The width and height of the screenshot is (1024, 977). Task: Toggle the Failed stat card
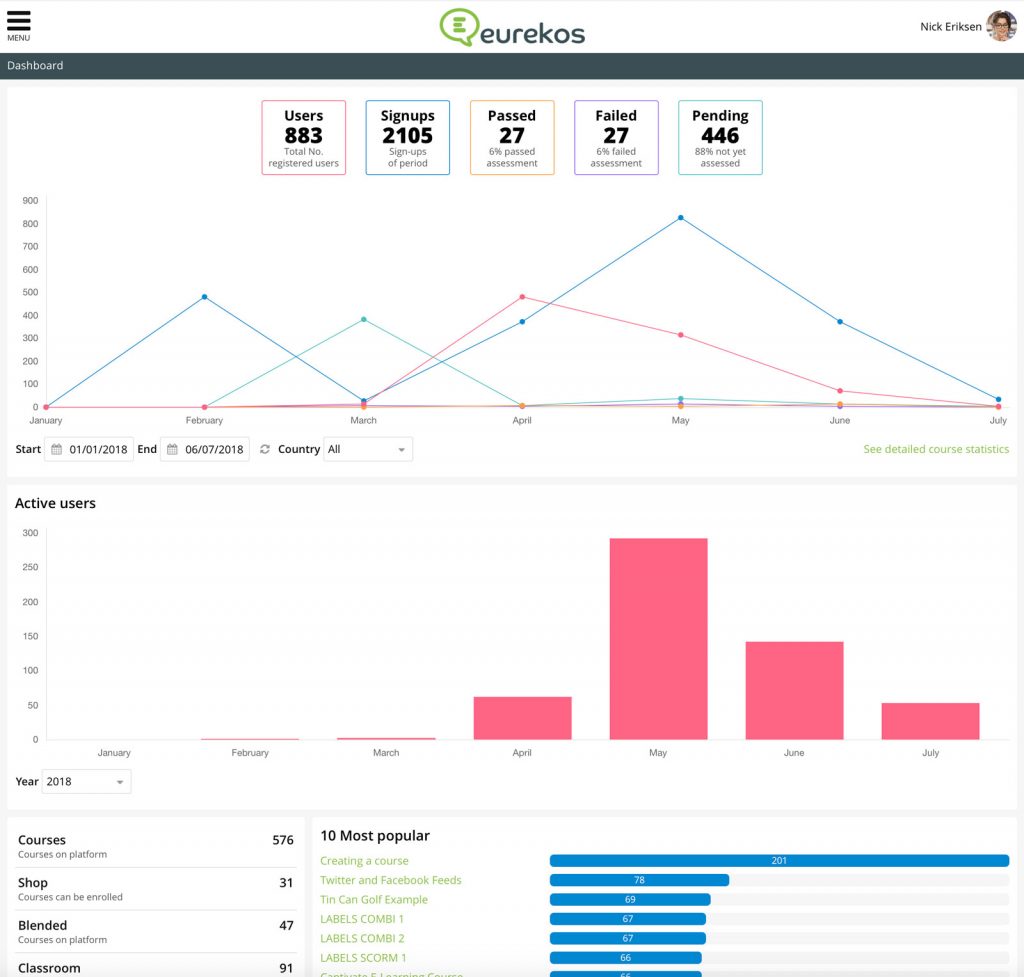(616, 138)
